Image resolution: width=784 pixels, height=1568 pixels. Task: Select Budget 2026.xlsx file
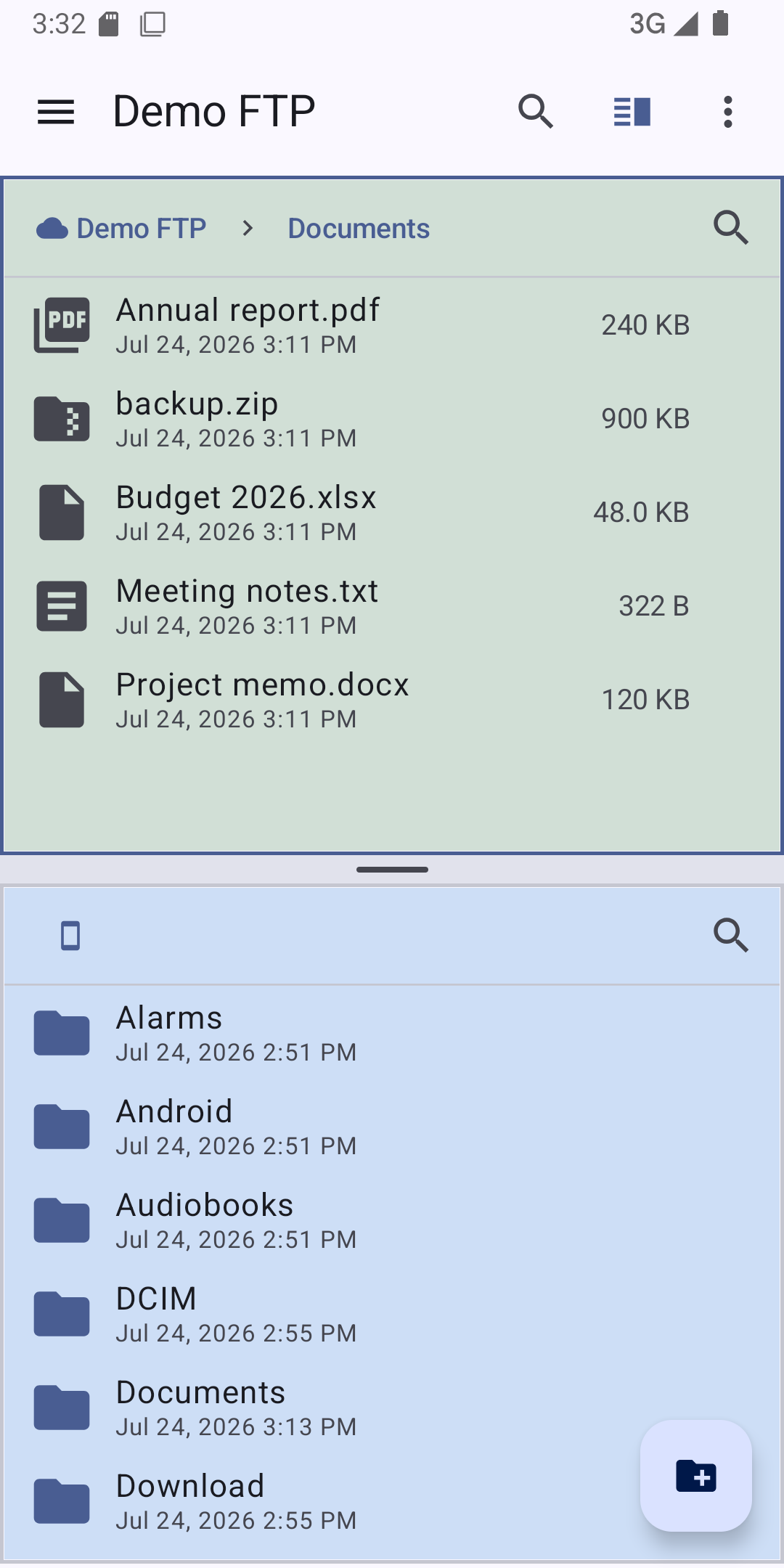click(392, 513)
